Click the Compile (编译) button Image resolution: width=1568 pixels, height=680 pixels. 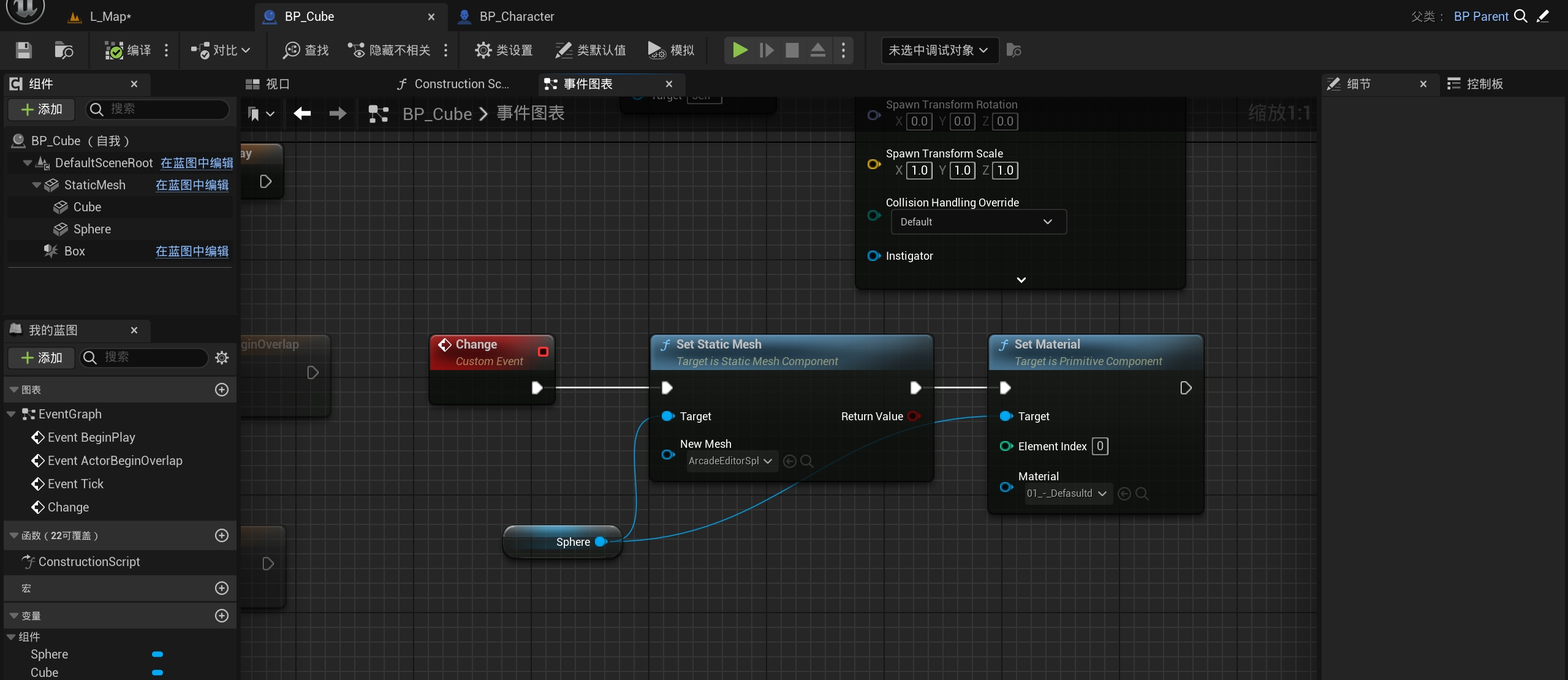point(128,50)
